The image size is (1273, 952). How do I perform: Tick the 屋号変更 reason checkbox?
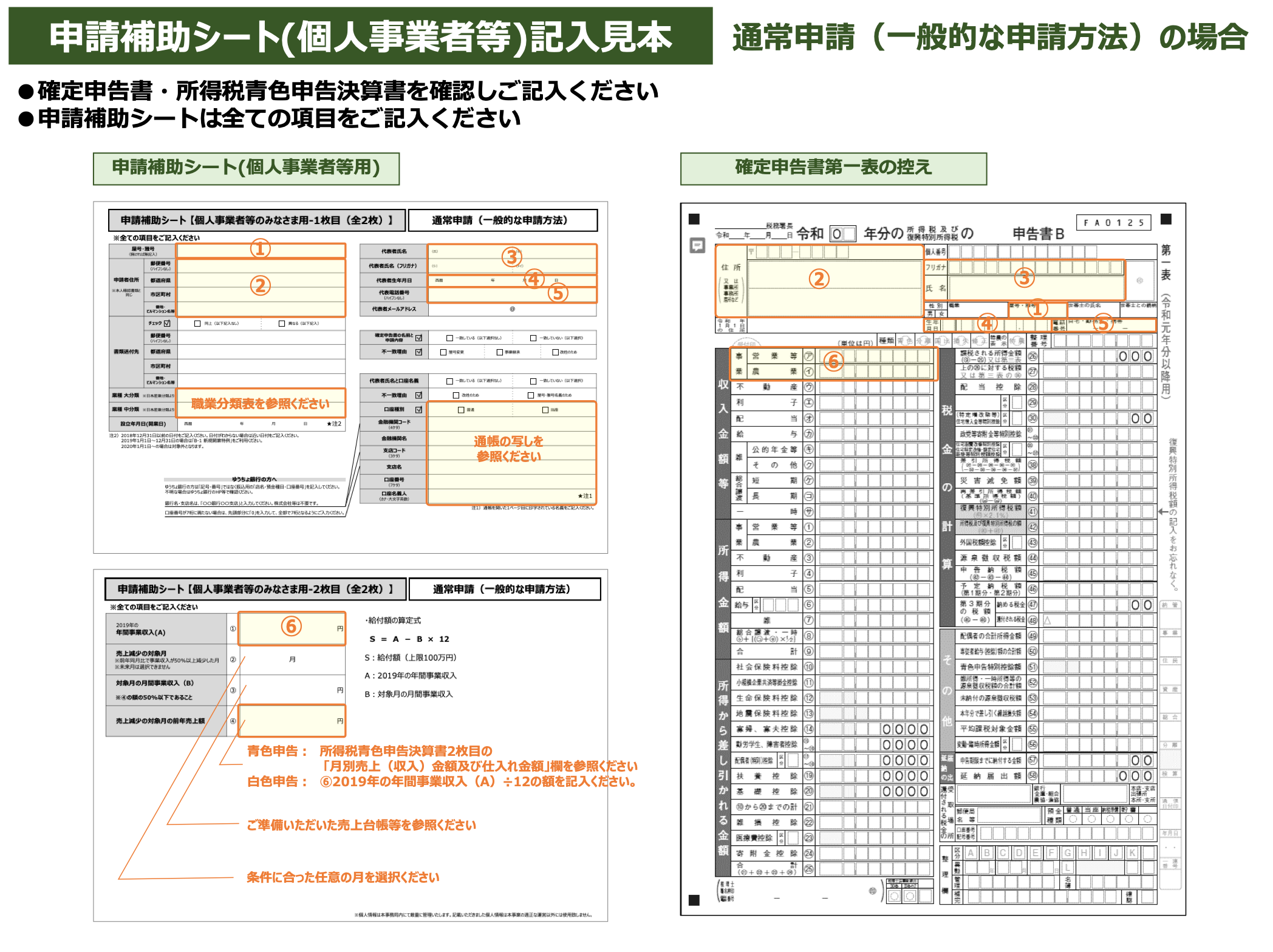(443, 352)
